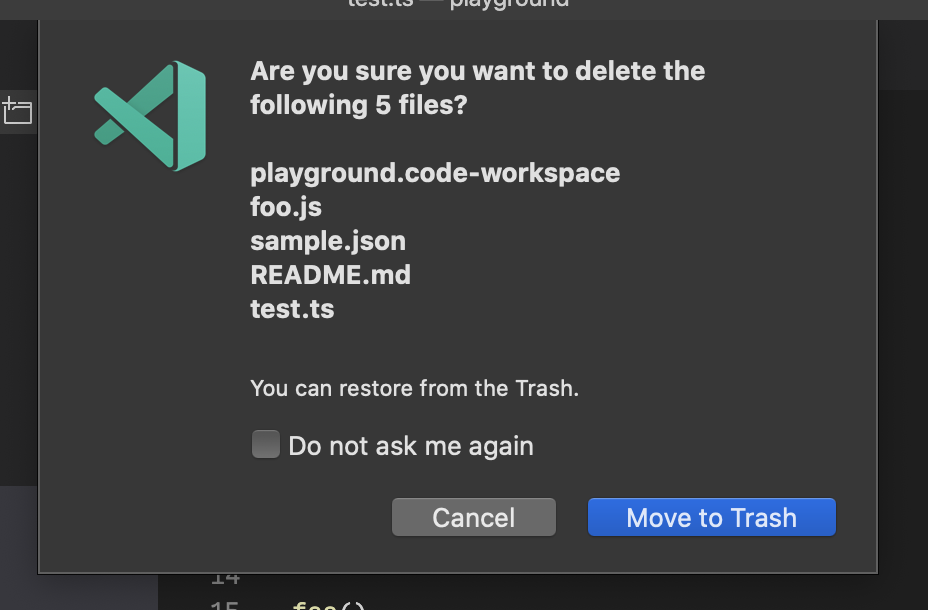The image size is (928, 610).
Task: Select README.md in the file list
Action: pyautogui.click(x=330, y=275)
